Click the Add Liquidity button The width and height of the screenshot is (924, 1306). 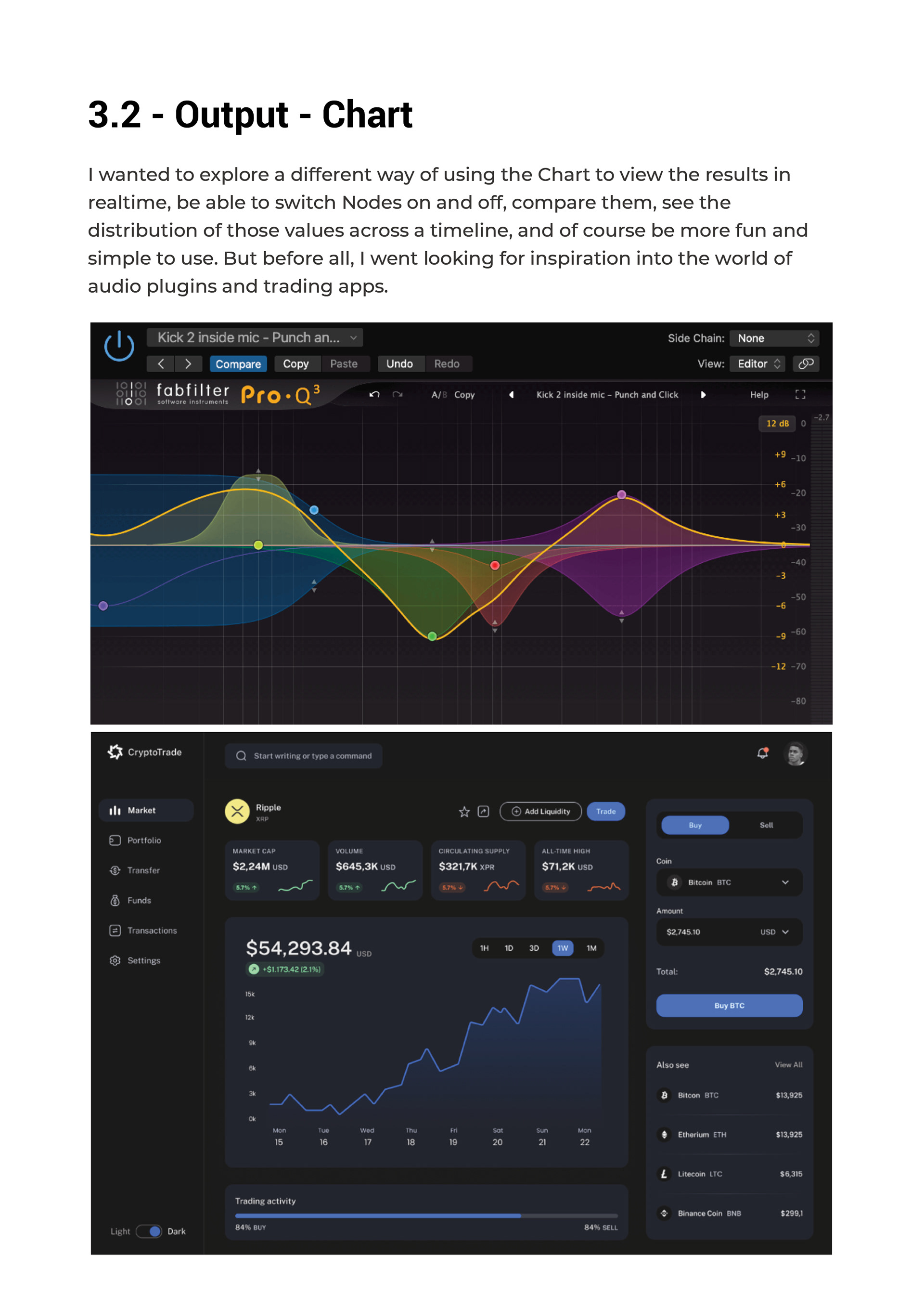[x=540, y=812]
